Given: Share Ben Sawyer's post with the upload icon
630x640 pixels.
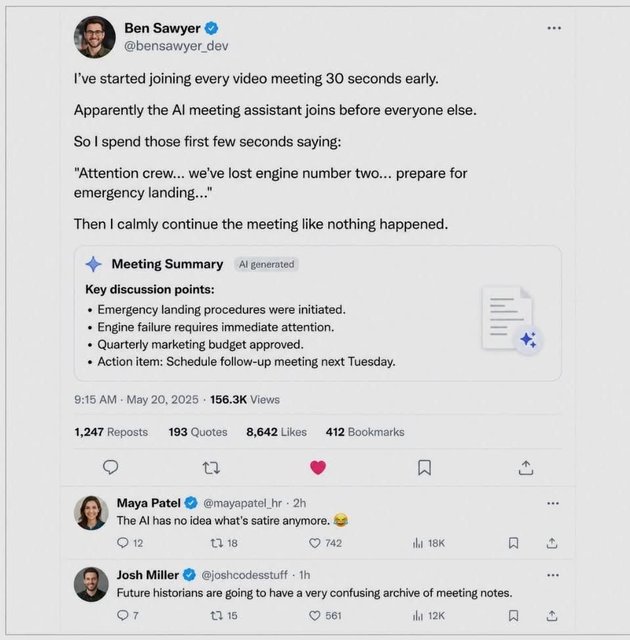Looking at the screenshot, I should point(526,468).
